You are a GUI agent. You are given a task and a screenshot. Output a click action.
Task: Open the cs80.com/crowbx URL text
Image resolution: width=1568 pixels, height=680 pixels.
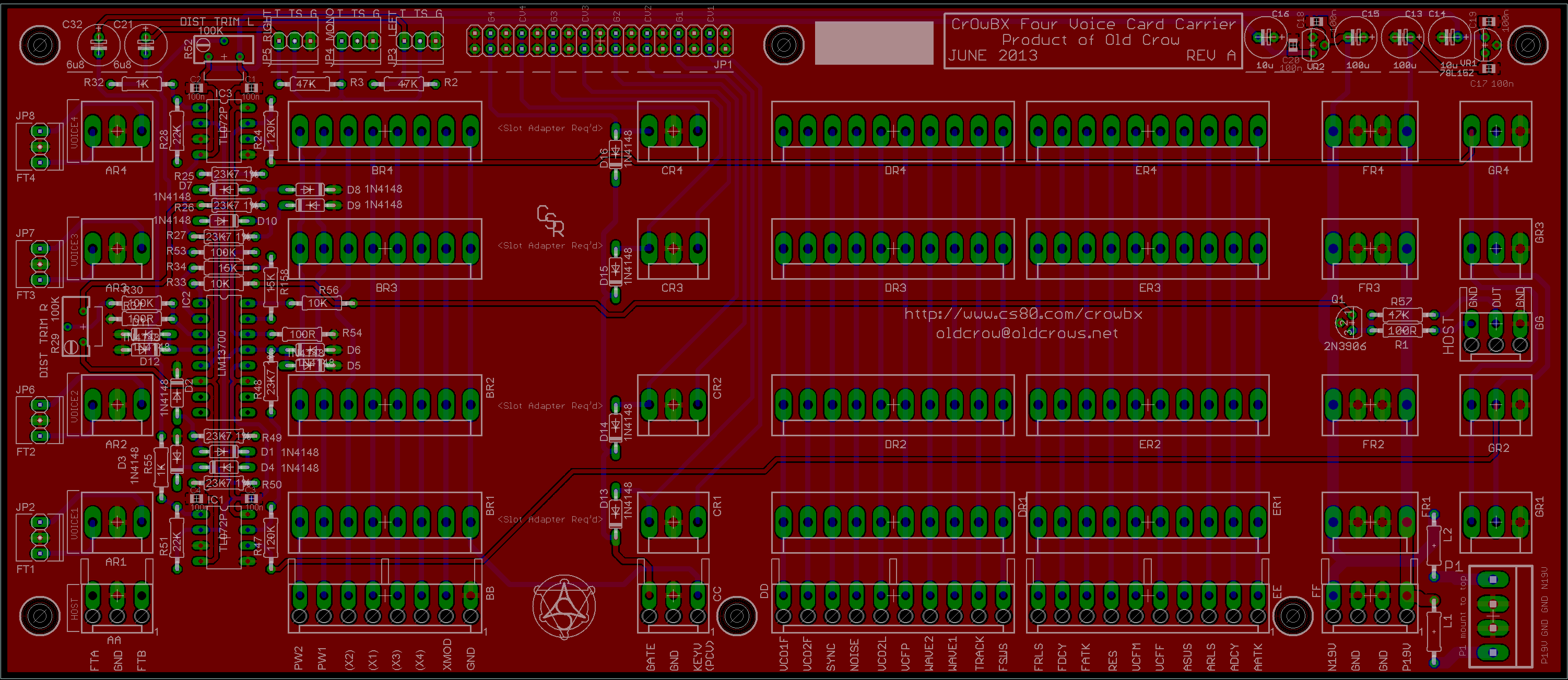pyautogui.click(x=1023, y=315)
